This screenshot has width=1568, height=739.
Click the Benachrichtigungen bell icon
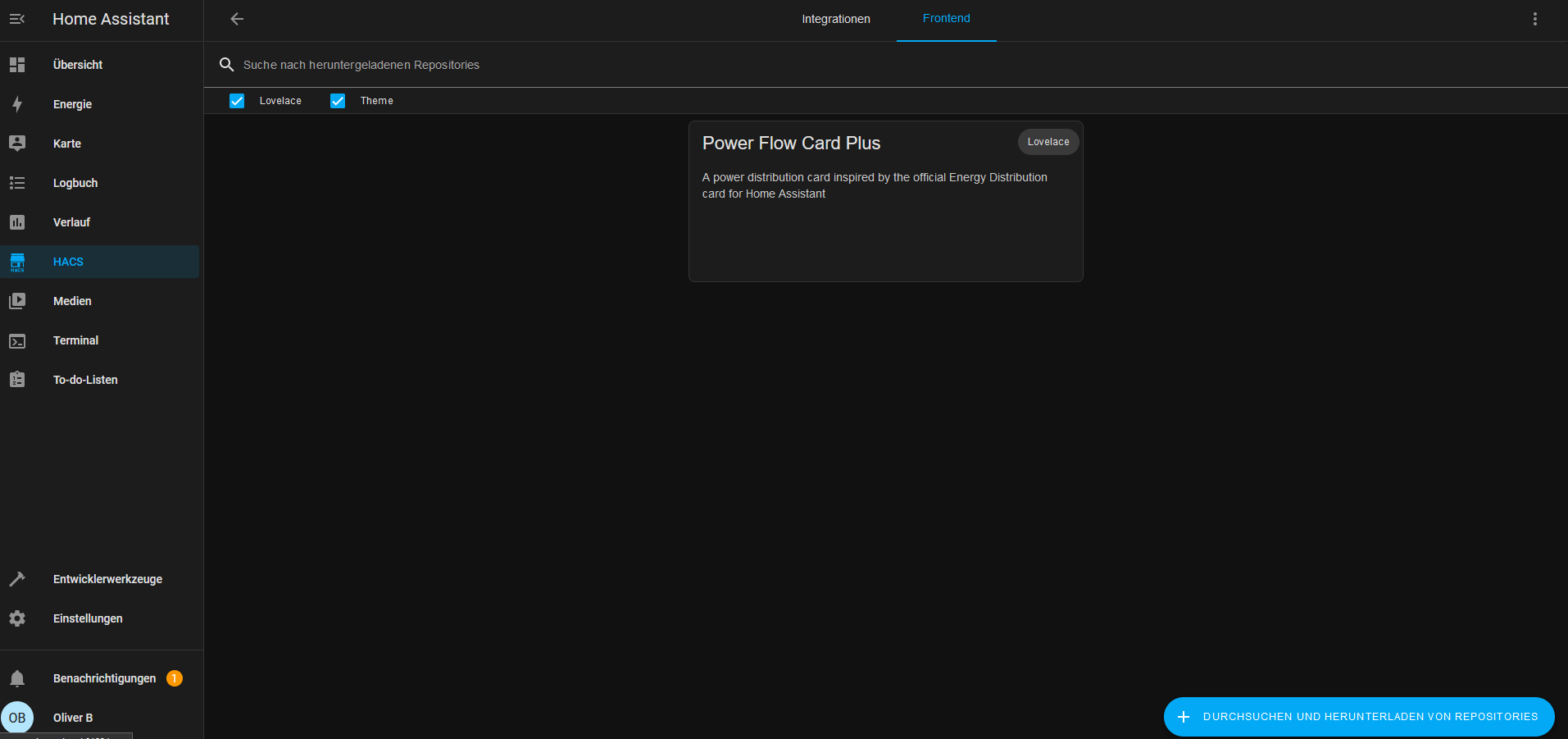coord(17,678)
